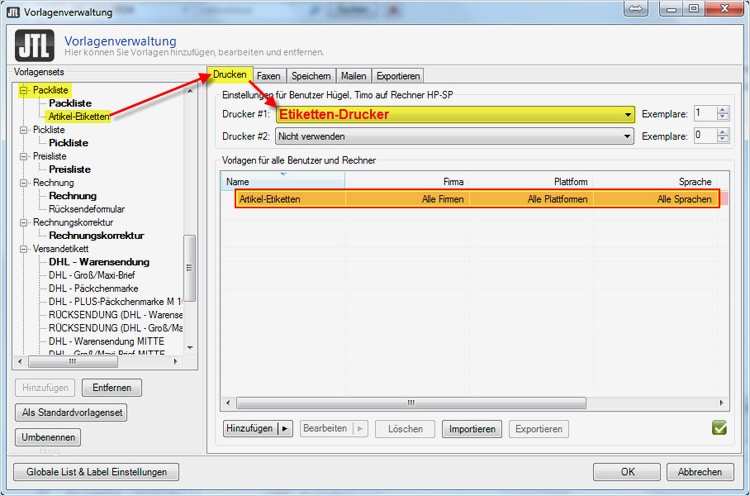
Task: Switch to the Speichern tab
Action: [x=311, y=76]
